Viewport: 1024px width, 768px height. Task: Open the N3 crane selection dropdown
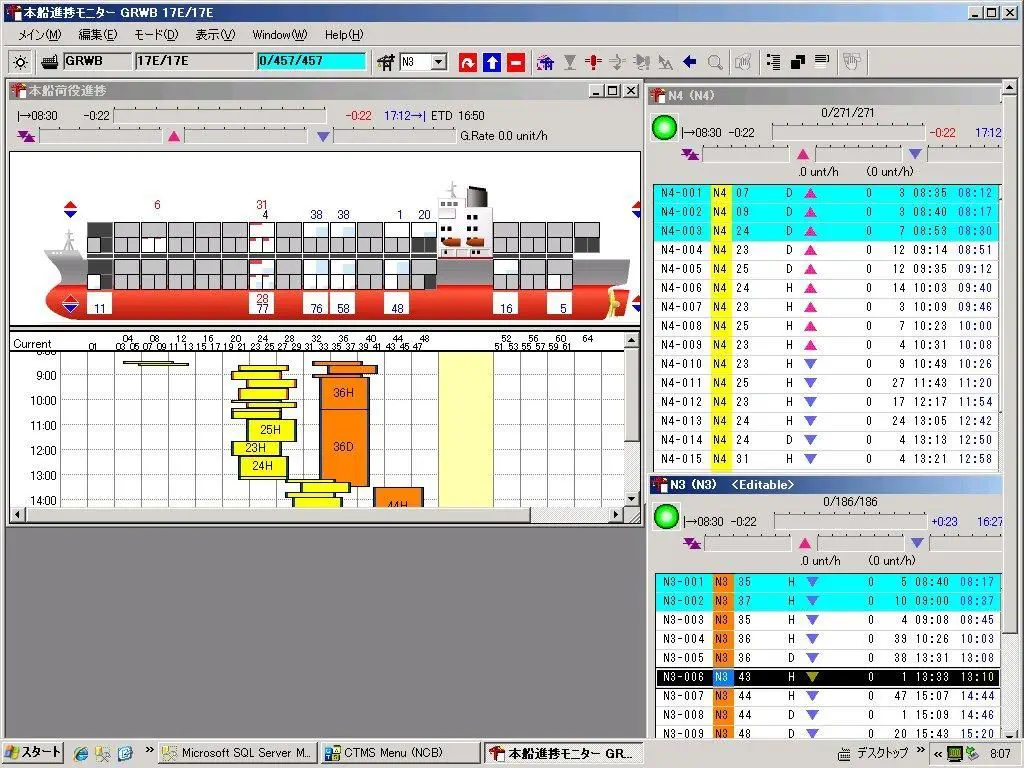(438, 62)
